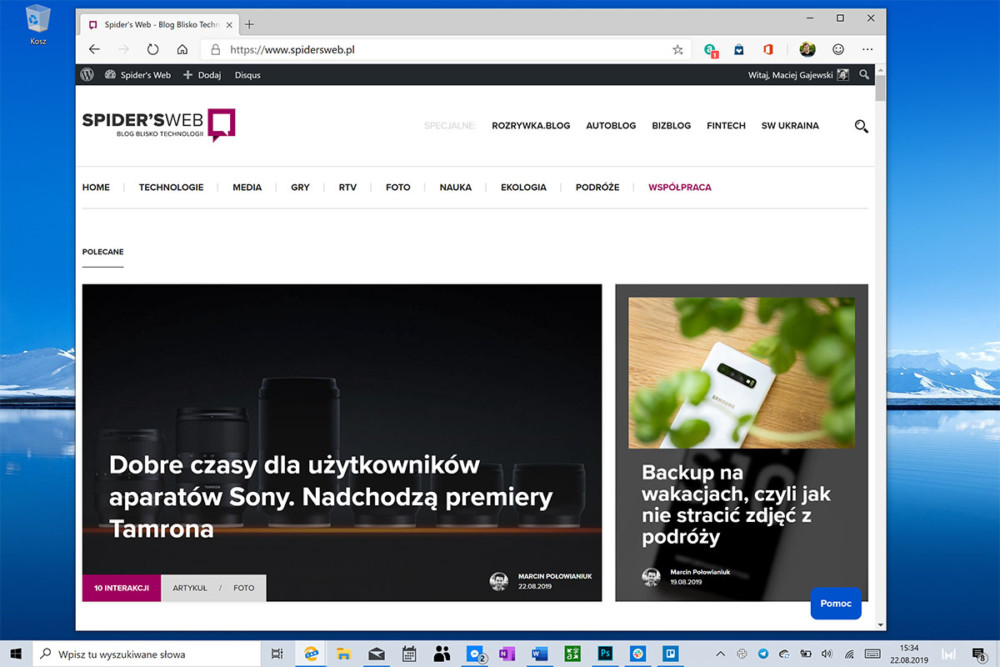Open the Witaj, Maciej Gajewski account menu

point(798,75)
